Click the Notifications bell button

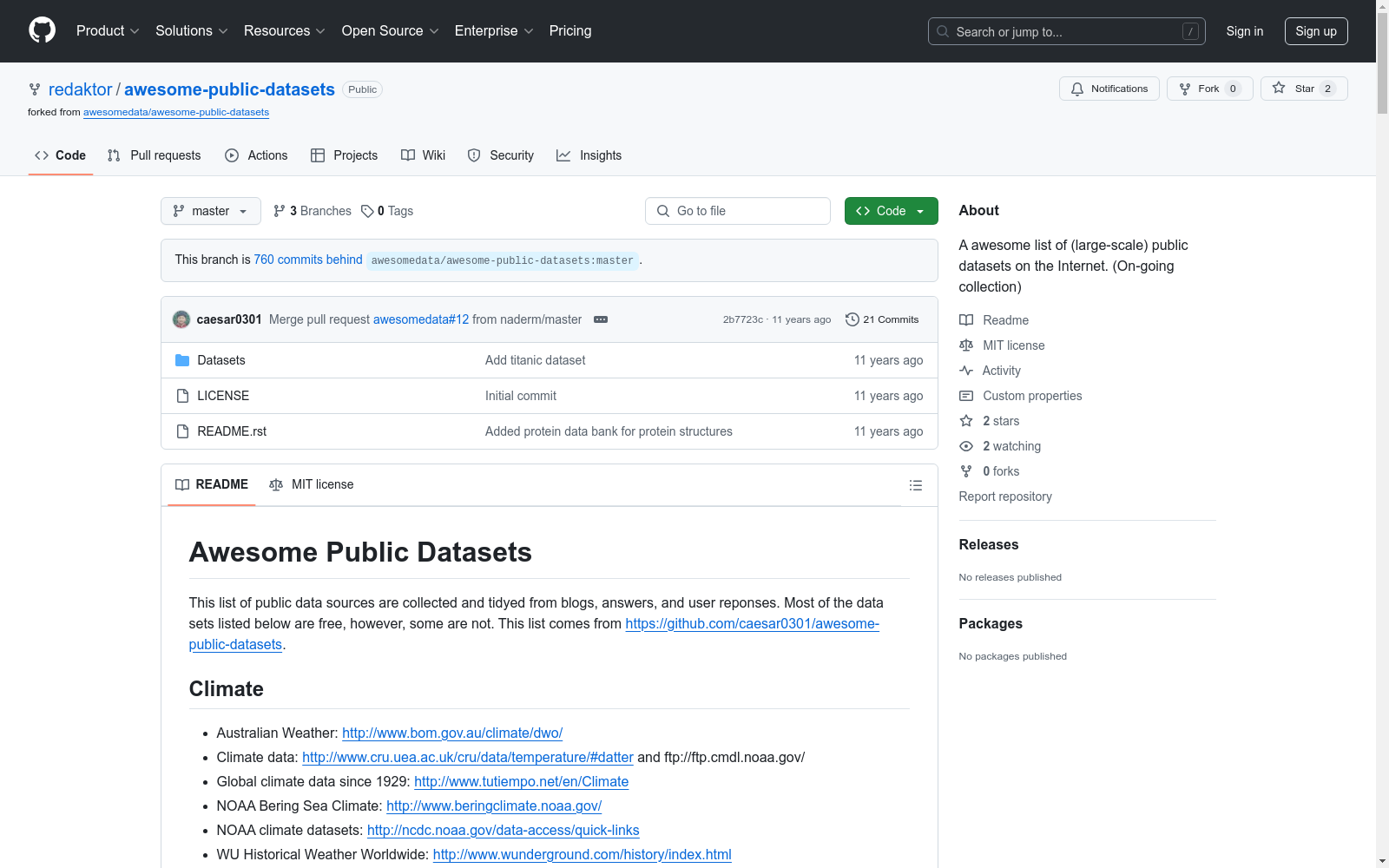[1109, 89]
